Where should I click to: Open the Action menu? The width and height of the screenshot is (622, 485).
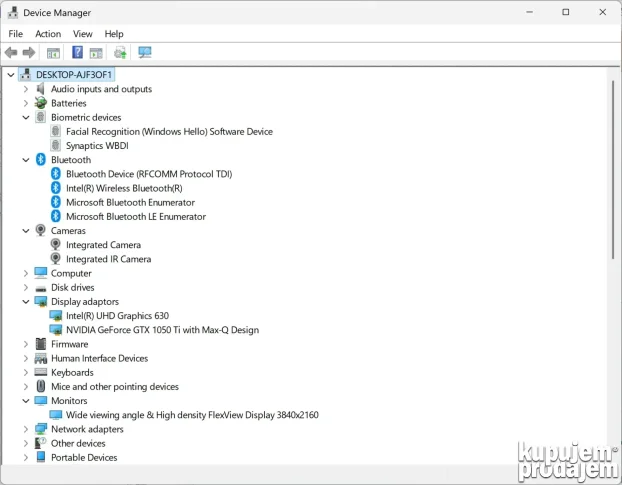[x=48, y=34]
